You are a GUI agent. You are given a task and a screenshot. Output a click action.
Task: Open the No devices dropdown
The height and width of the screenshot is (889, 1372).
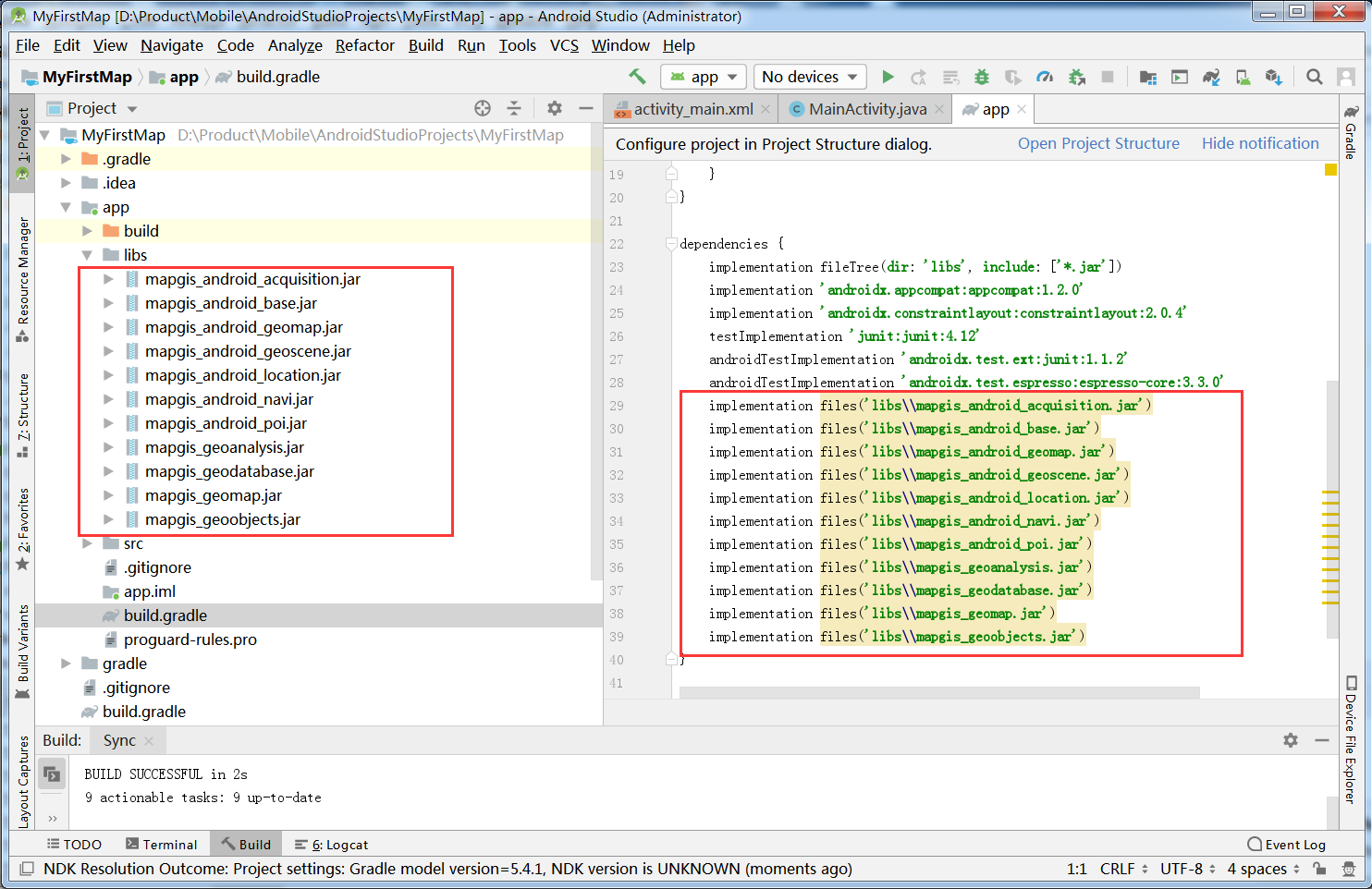pos(810,77)
